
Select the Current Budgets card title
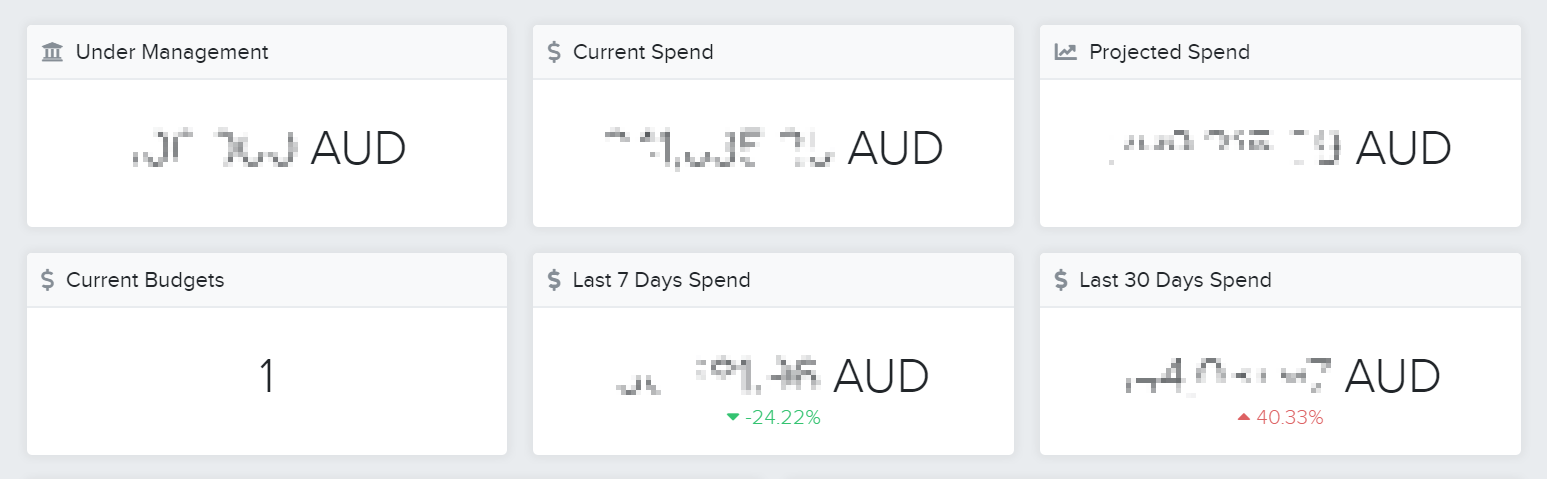pyautogui.click(x=145, y=280)
